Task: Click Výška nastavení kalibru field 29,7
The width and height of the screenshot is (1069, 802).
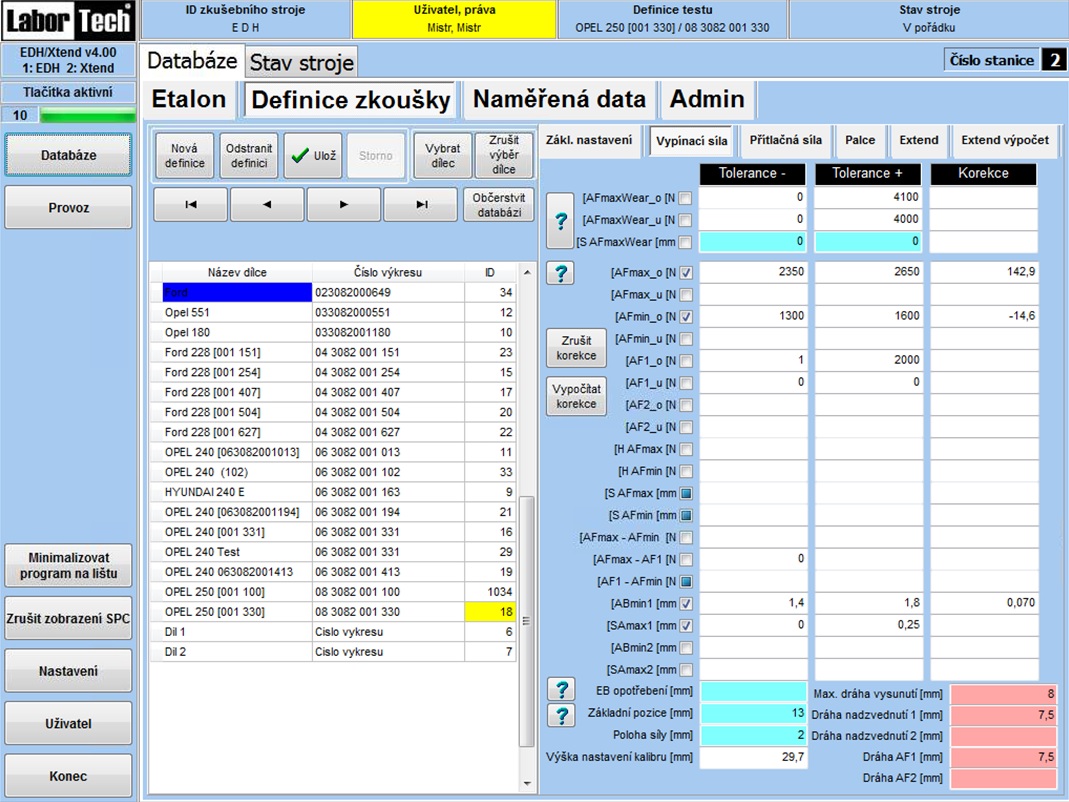Action: coord(753,757)
